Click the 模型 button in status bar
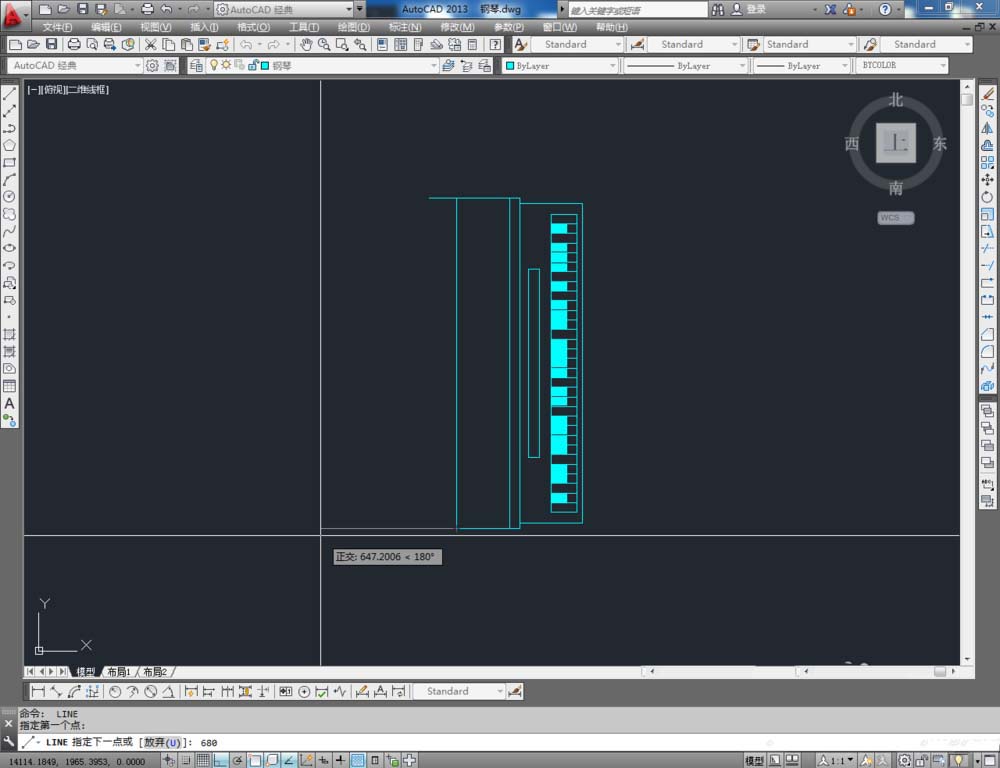 (754, 760)
